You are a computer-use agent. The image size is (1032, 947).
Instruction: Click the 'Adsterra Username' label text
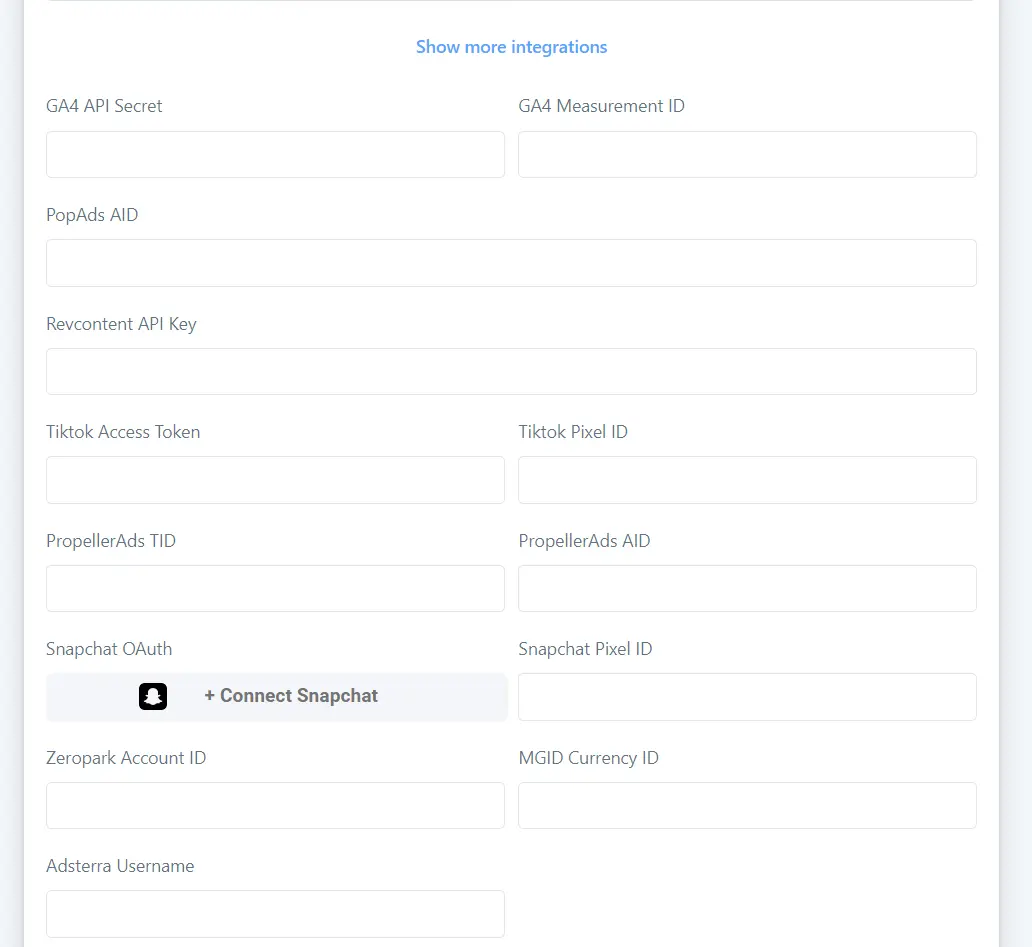(x=120, y=866)
